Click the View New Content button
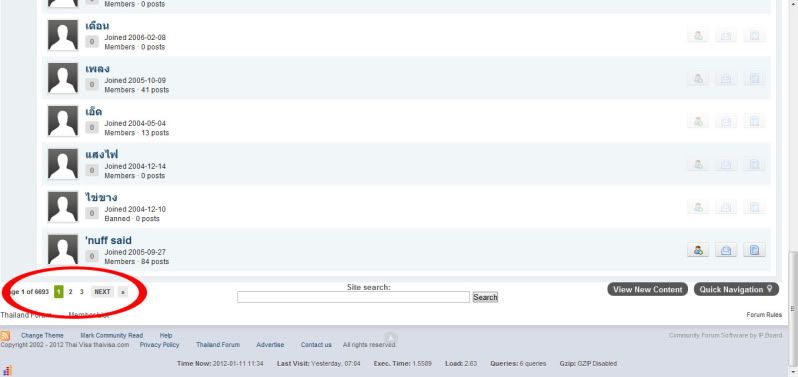Image resolution: width=798 pixels, height=377 pixels. coord(647,289)
